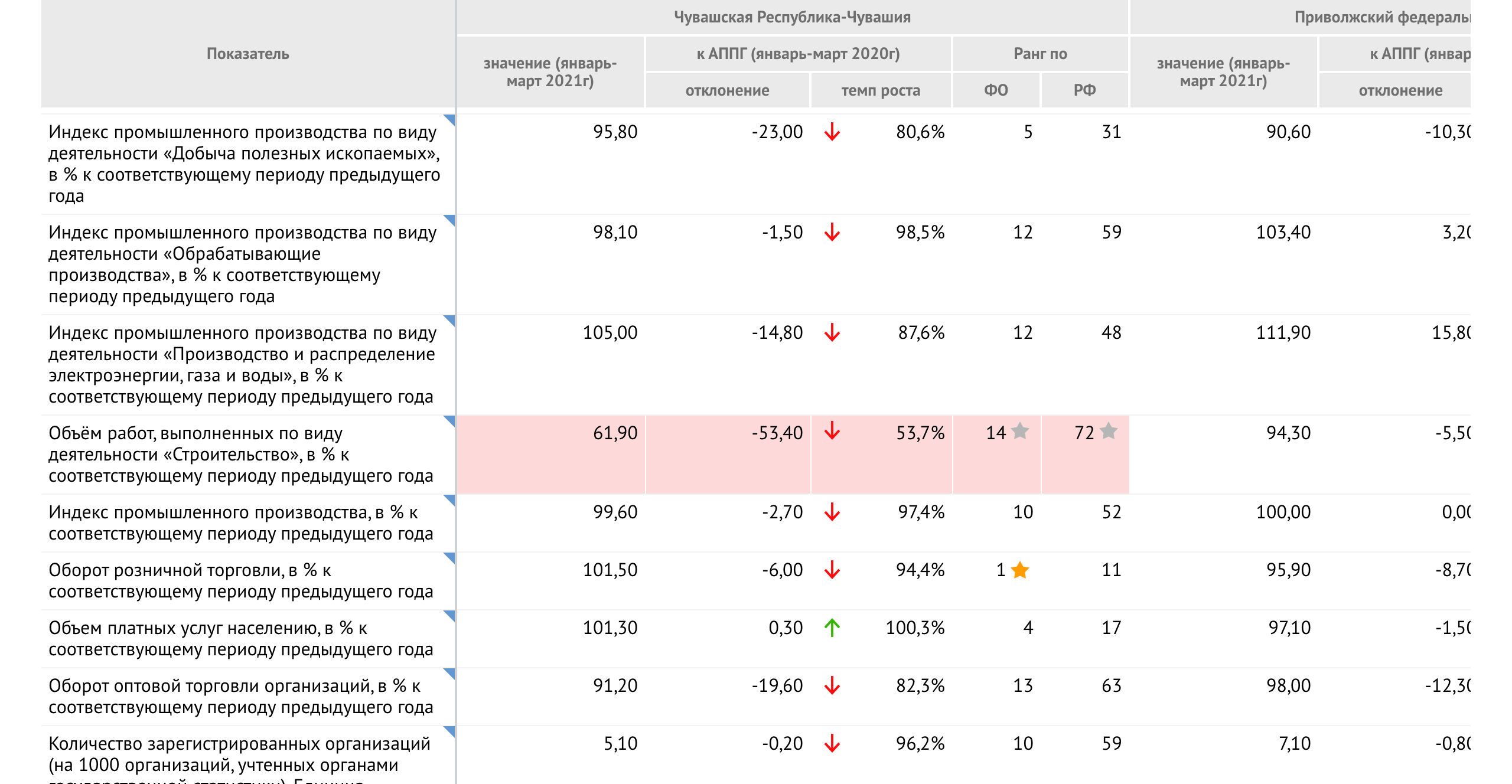Image resolution: width=1512 pixels, height=784 pixels.
Task: Click Приволжский отклонение column header
Action: pyautogui.click(x=1395, y=90)
